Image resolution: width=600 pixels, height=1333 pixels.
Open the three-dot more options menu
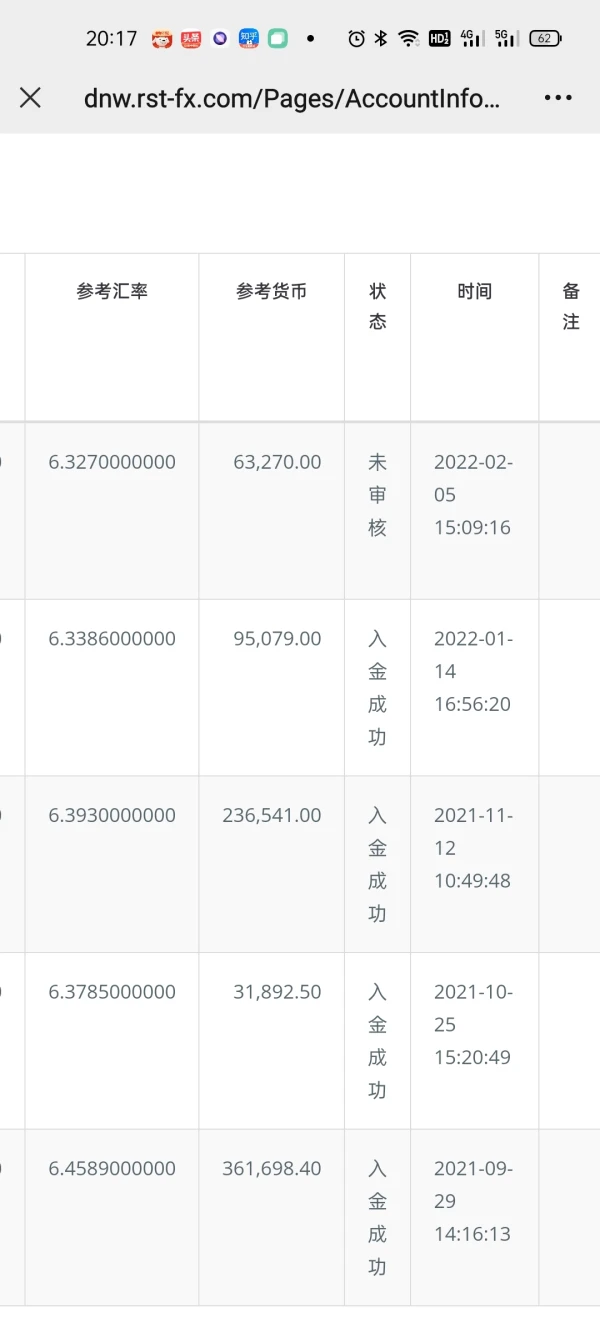(x=558, y=97)
